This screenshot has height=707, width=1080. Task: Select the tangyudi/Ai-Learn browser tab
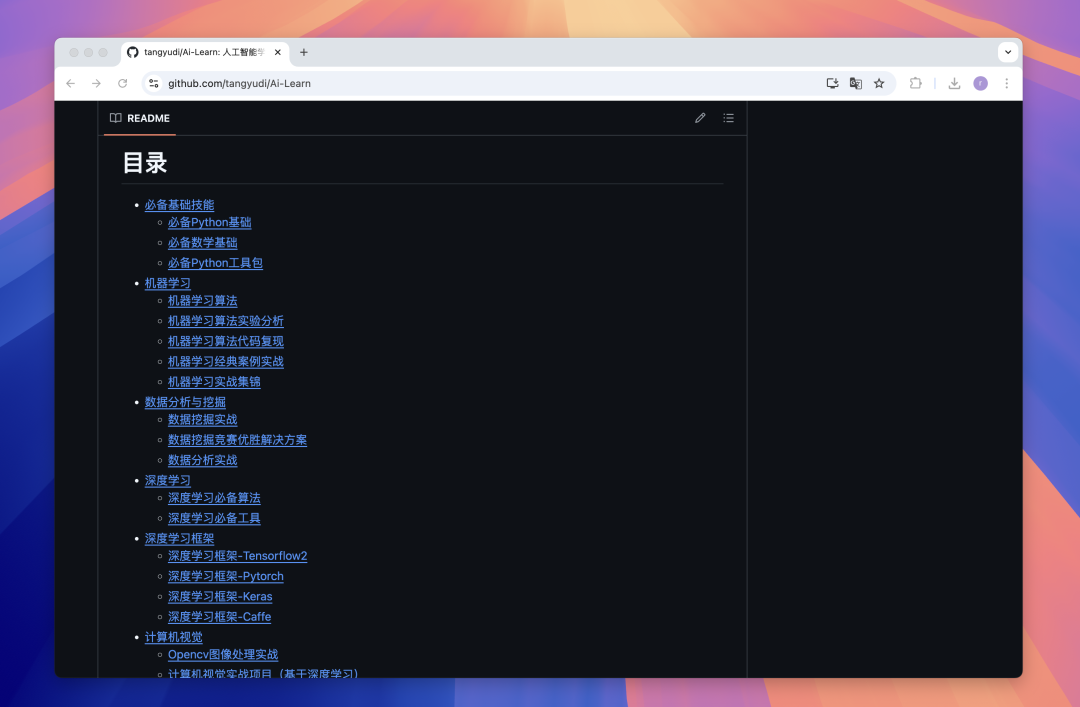[205, 52]
